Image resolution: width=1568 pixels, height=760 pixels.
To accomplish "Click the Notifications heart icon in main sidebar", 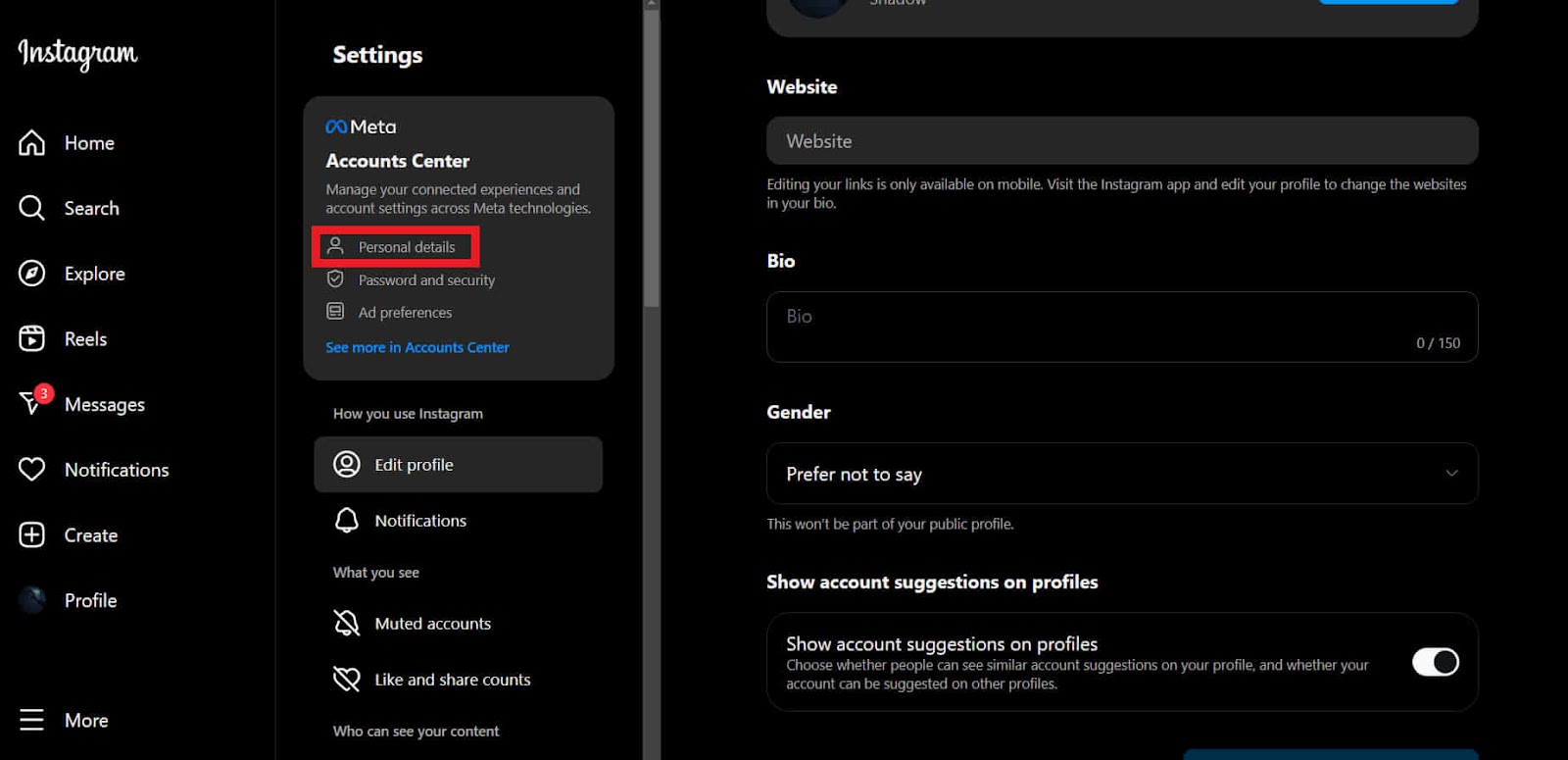I will [x=31, y=470].
